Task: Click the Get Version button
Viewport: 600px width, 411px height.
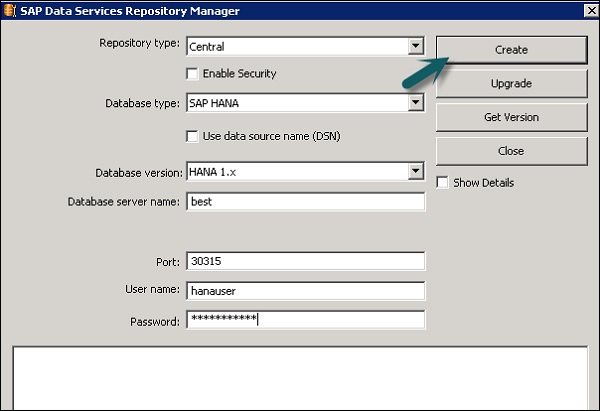Action: point(511,117)
